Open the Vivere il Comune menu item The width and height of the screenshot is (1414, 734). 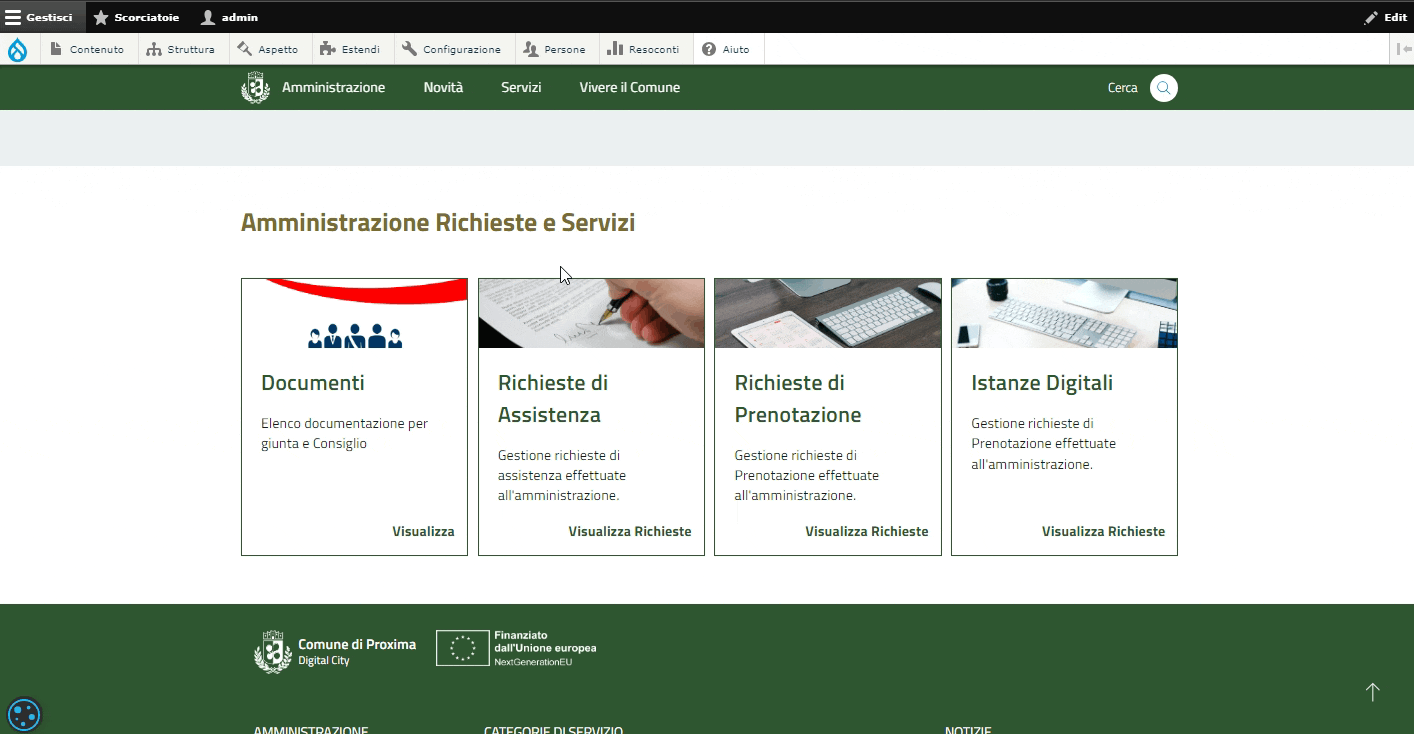[x=629, y=88]
